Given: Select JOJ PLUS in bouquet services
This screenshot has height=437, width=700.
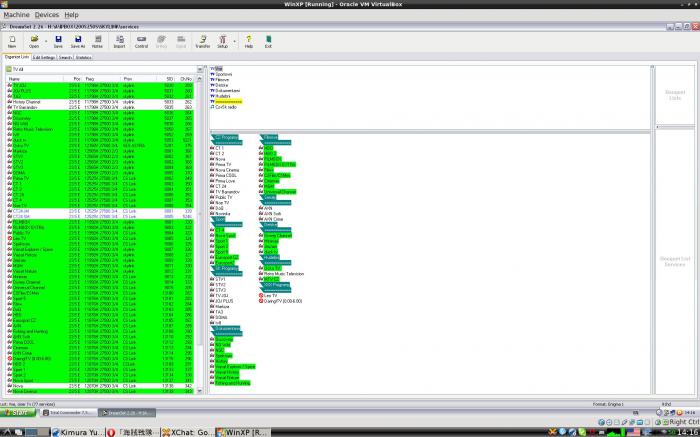Looking at the screenshot, I should pyautogui.click(x=224, y=301).
